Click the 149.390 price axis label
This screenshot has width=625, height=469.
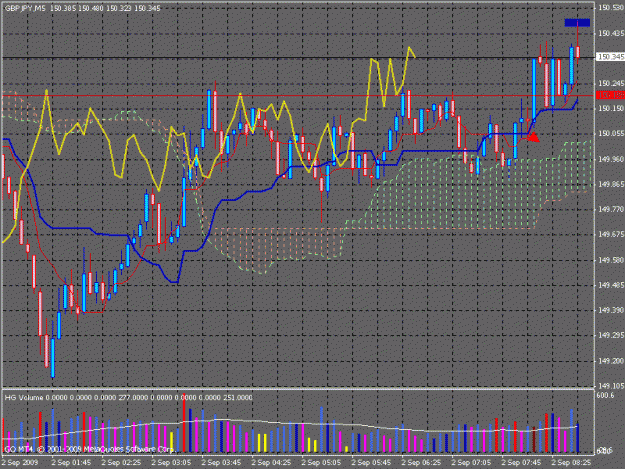(611, 310)
